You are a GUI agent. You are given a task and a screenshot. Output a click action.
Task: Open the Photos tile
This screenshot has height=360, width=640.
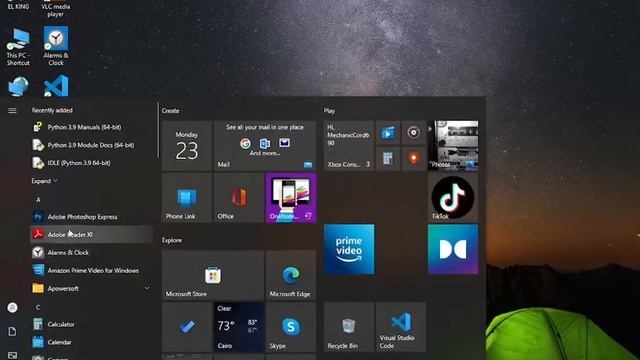point(453,146)
